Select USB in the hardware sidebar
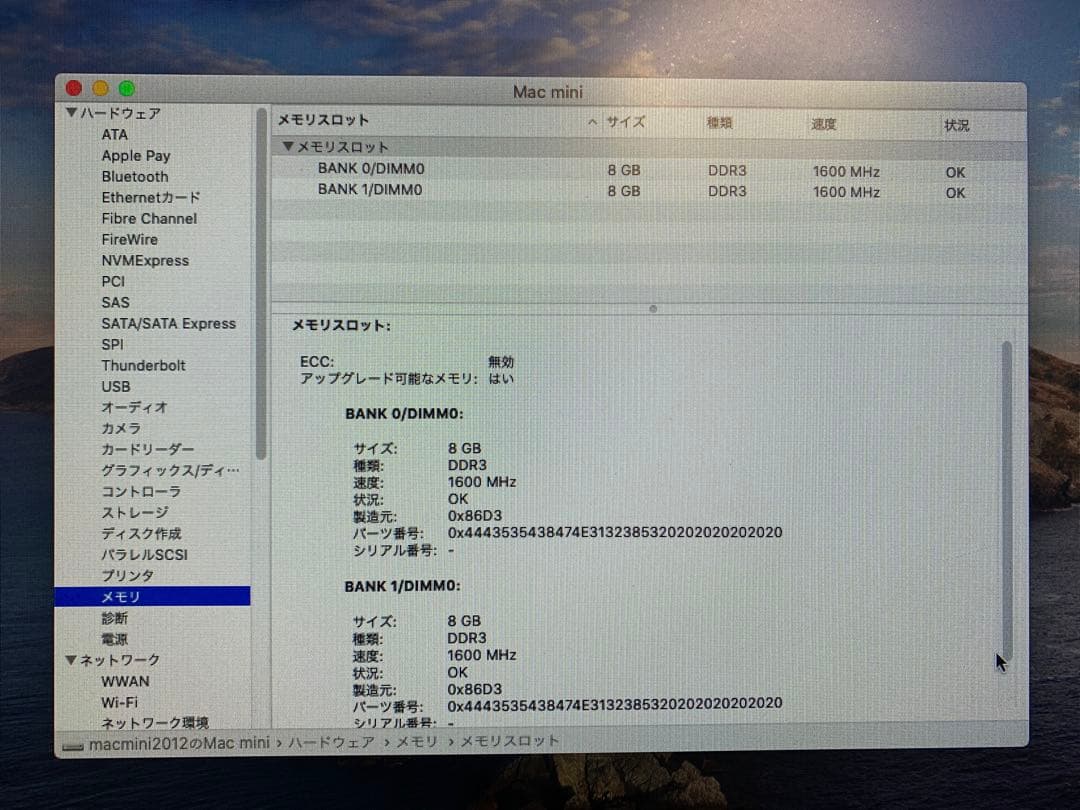1080x810 pixels. click(x=116, y=386)
